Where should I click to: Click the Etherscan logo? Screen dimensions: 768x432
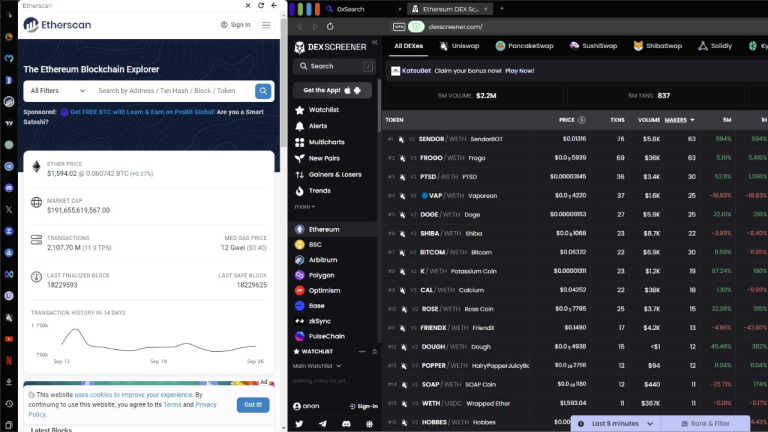coord(57,24)
